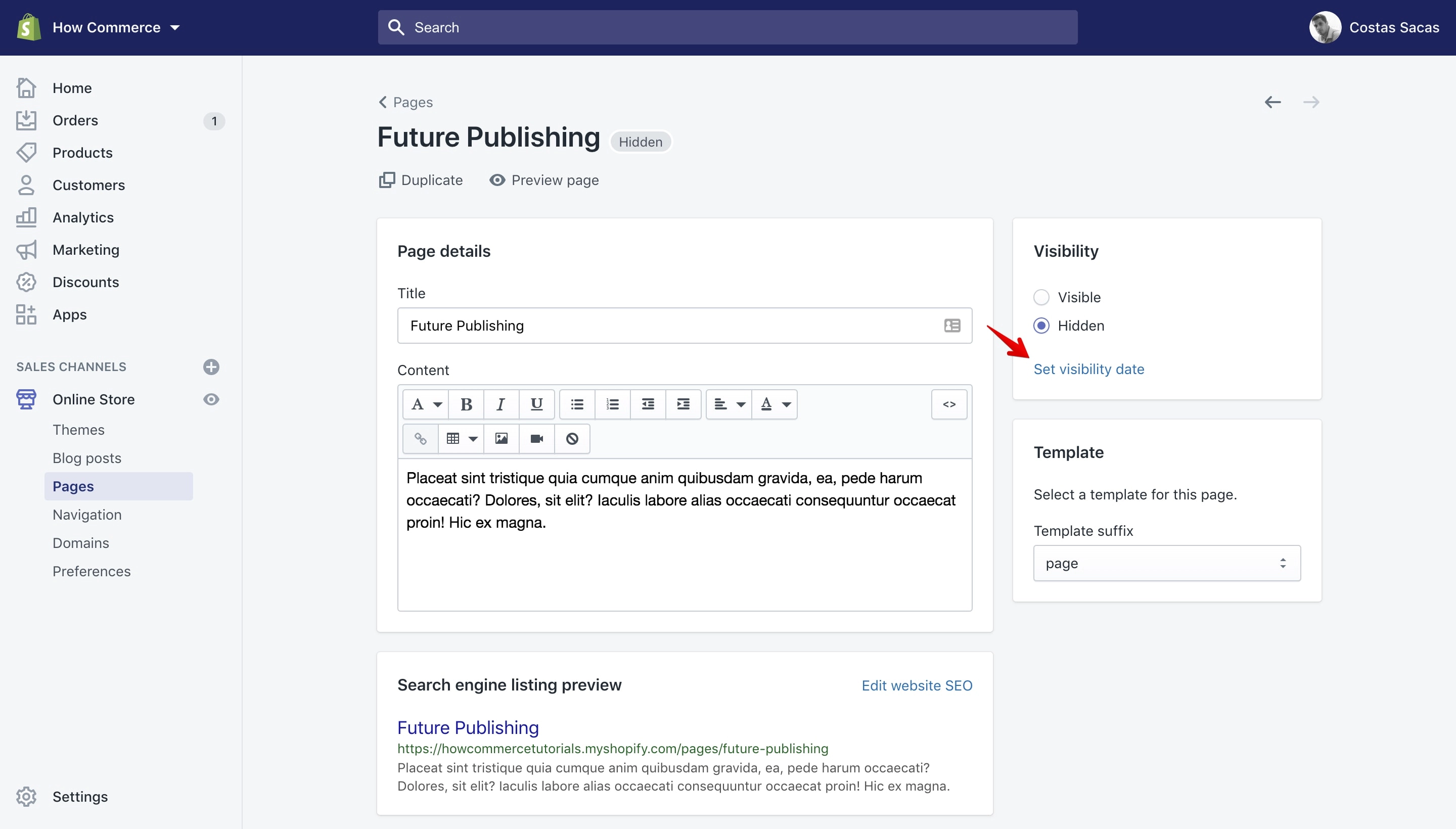Select the Visible radio button

click(x=1041, y=297)
